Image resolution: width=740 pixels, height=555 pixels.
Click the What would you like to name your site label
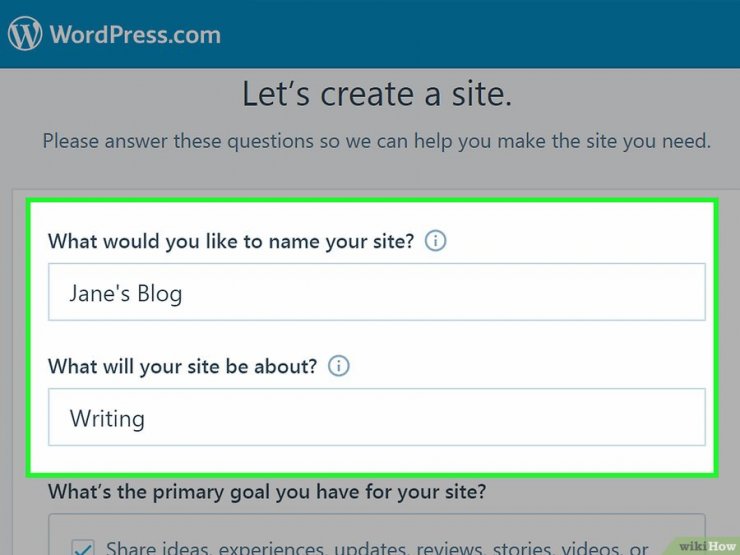[x=231, y=241]
